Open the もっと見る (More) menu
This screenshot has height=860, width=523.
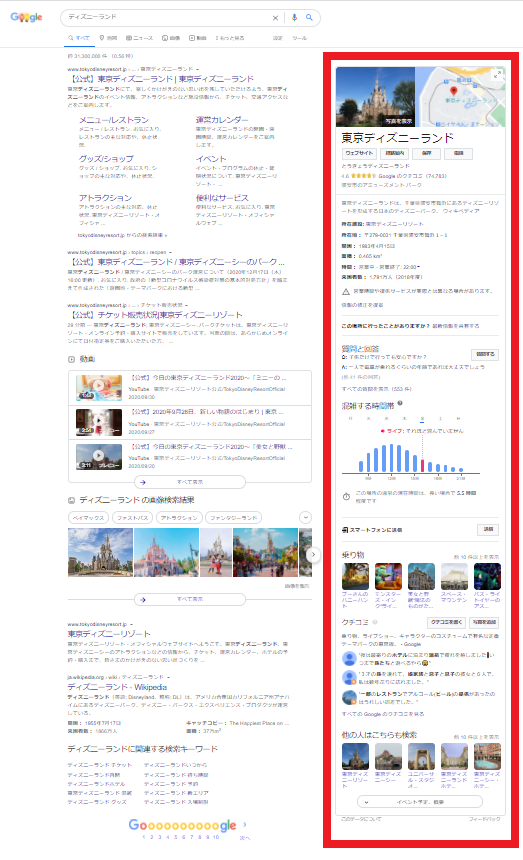[230, 38]
